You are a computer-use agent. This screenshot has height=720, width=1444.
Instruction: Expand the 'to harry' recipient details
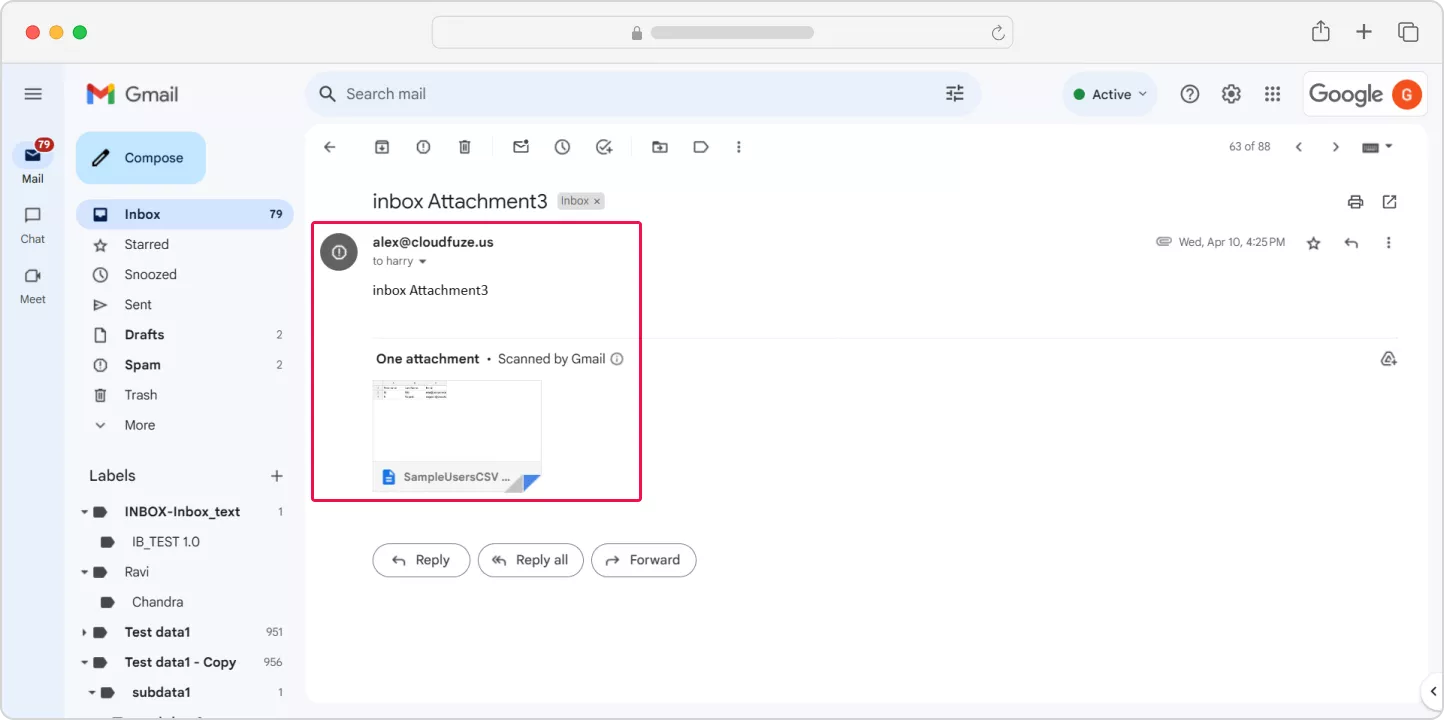pyautogui.click(x=422, y=262)
